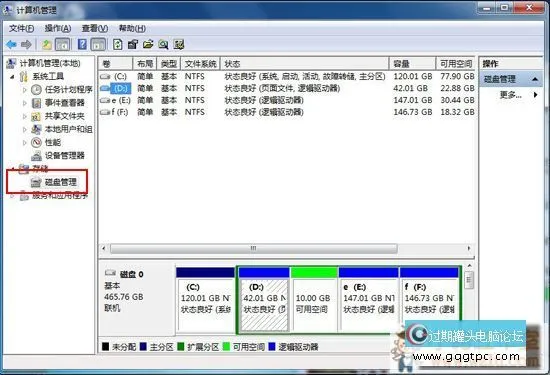
Task: Select the e (E:) partition block
Action: coord(369,299)
